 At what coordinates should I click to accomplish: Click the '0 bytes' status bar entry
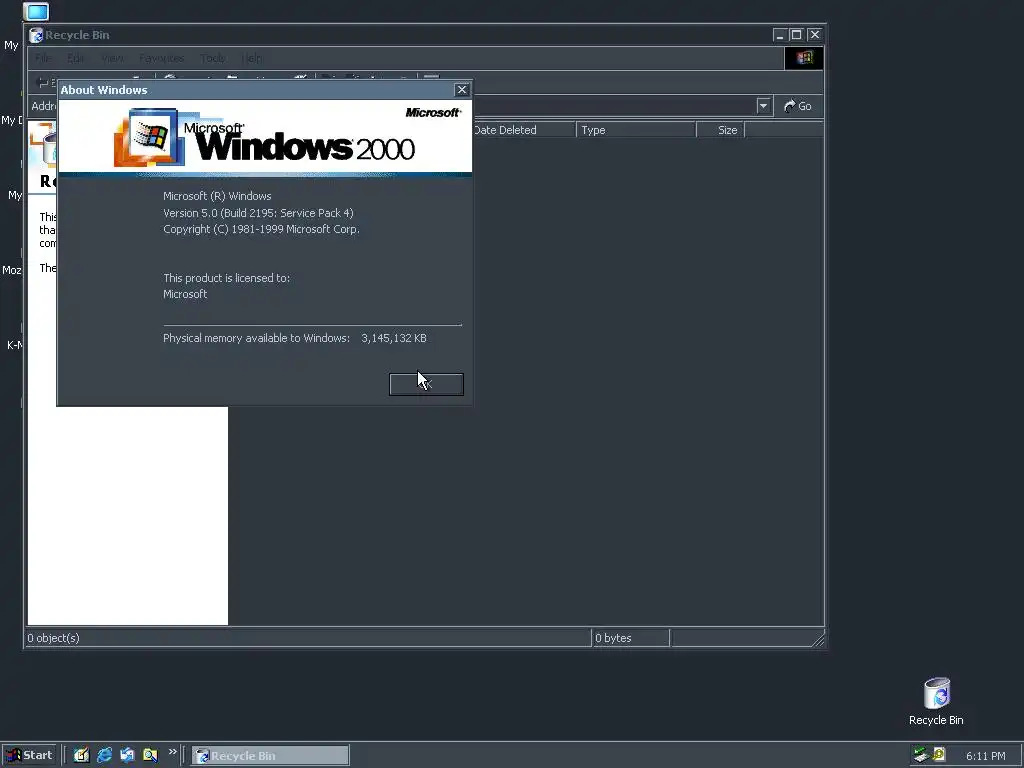coord(613,638)
